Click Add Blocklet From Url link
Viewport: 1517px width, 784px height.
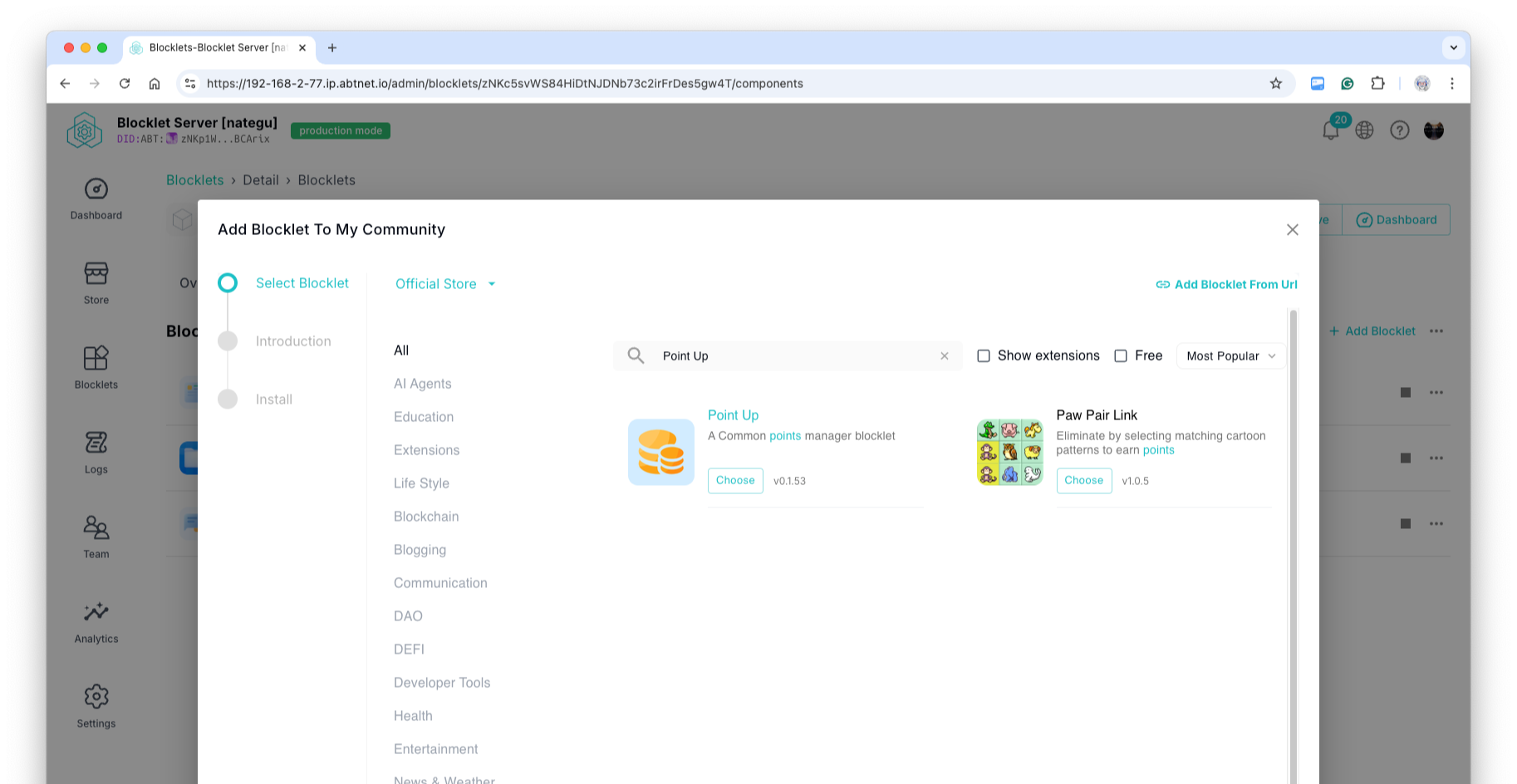pos(1226,284)
